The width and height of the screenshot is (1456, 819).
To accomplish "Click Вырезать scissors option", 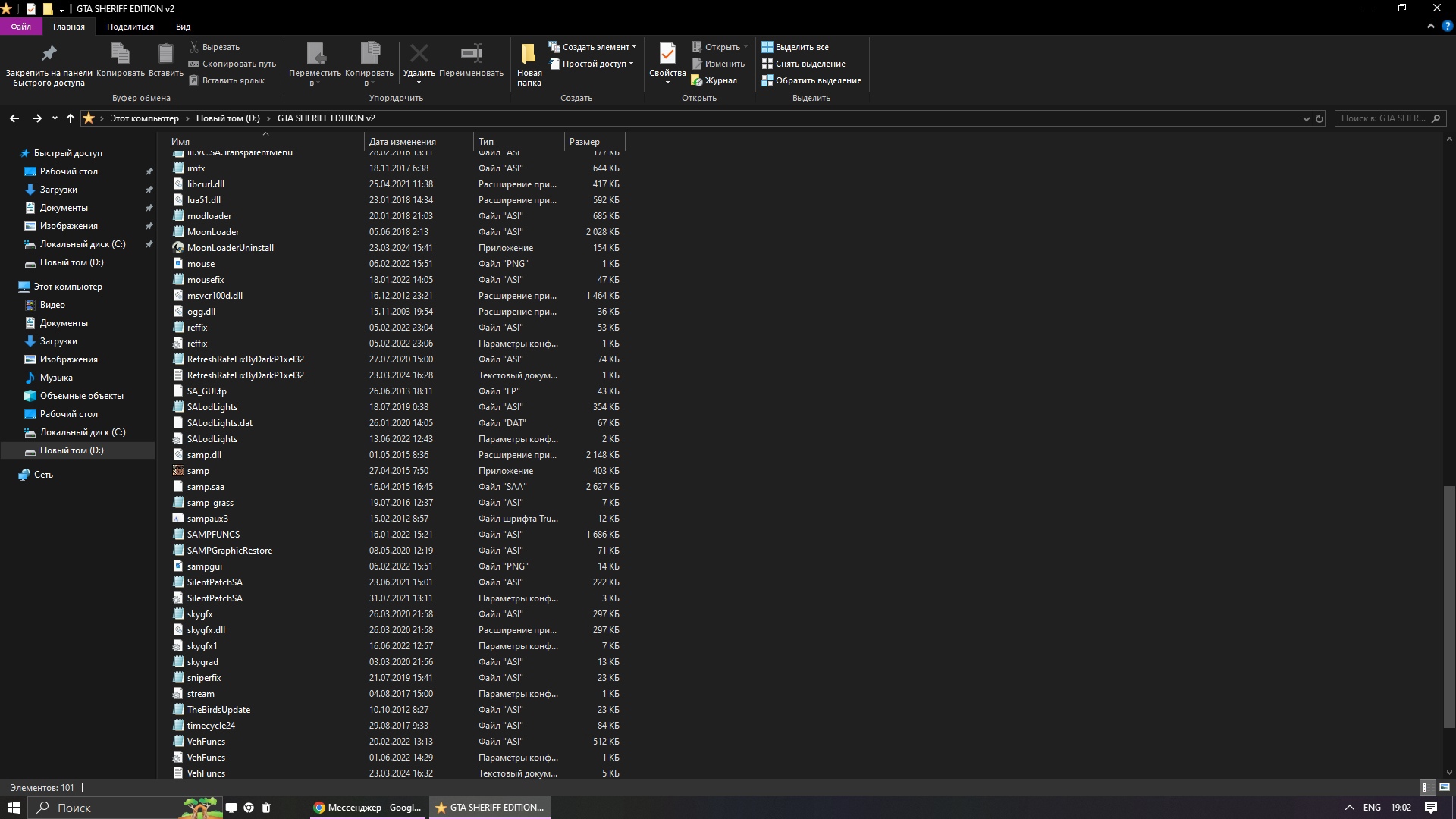I will 215,47.
